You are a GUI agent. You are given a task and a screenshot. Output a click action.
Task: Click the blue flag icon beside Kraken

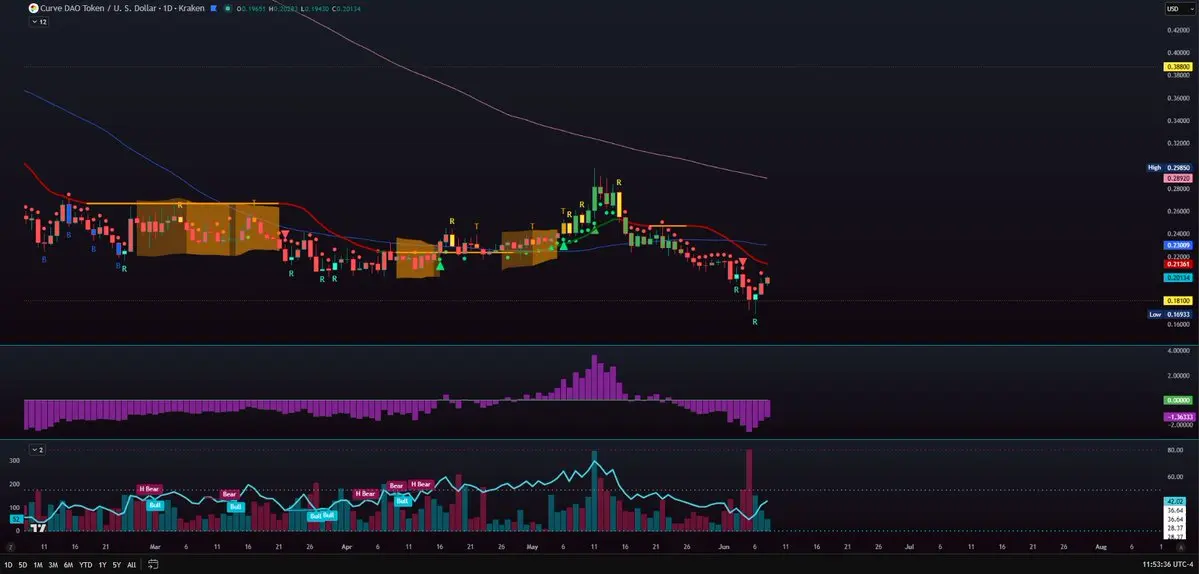213,8
